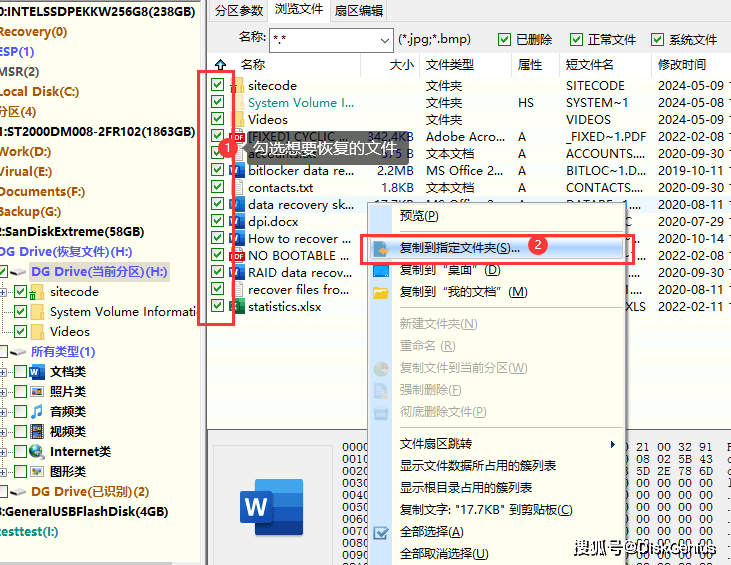Click the PDF icon of NO BOOTABLE file
This screenshot has height=565, width=731.
click(237, 255)
